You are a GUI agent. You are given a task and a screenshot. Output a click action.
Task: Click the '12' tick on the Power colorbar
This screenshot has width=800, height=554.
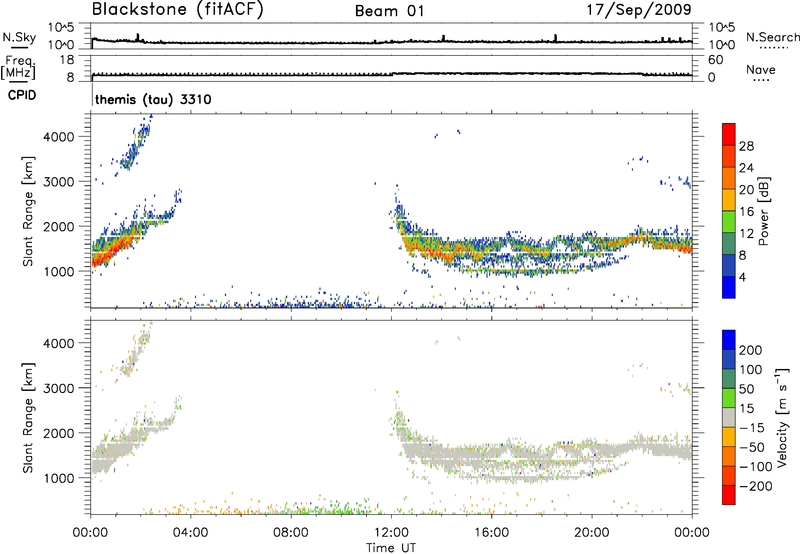point(746,234)
